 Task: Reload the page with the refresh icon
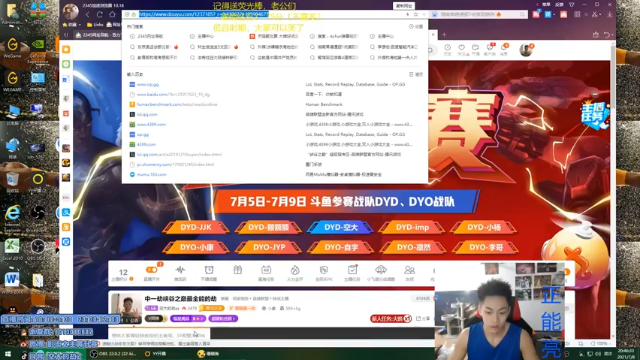pyautogui.click(x=100, y=14)
